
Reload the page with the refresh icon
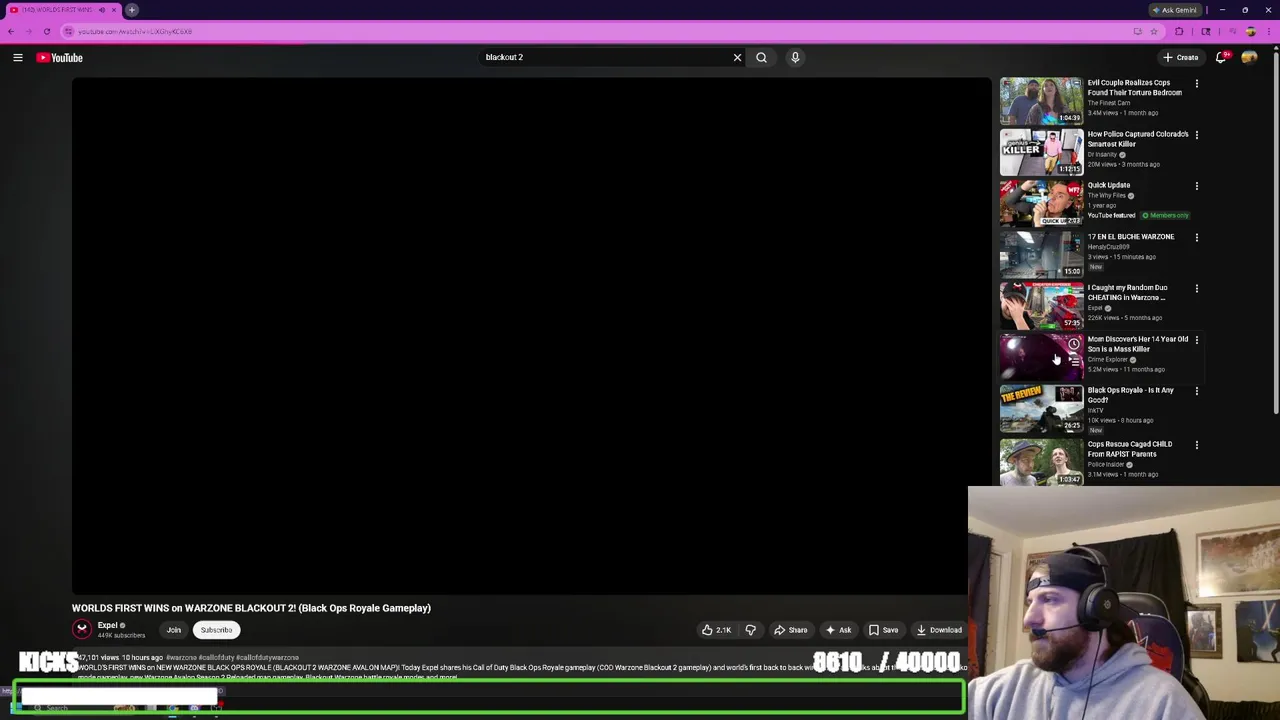tap(47, 31)
